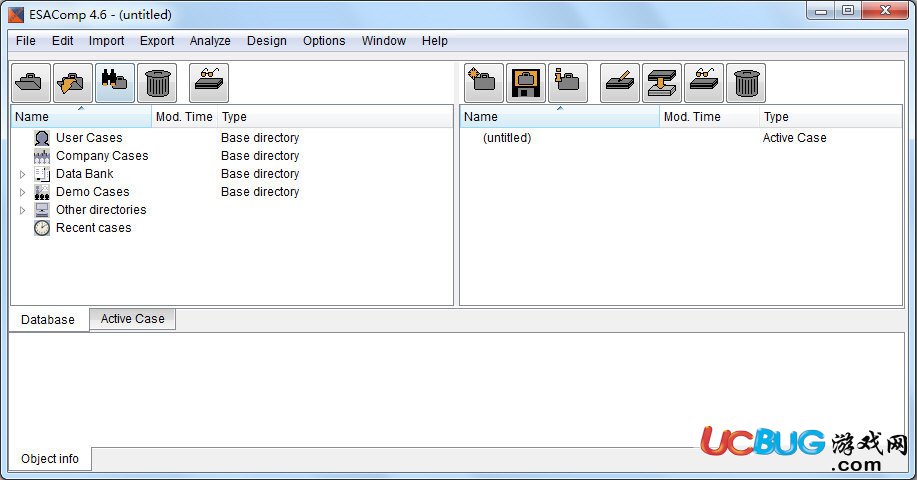917x480 pixels.
Task: Click the open case briefcase icon
Action: (30, 83)
